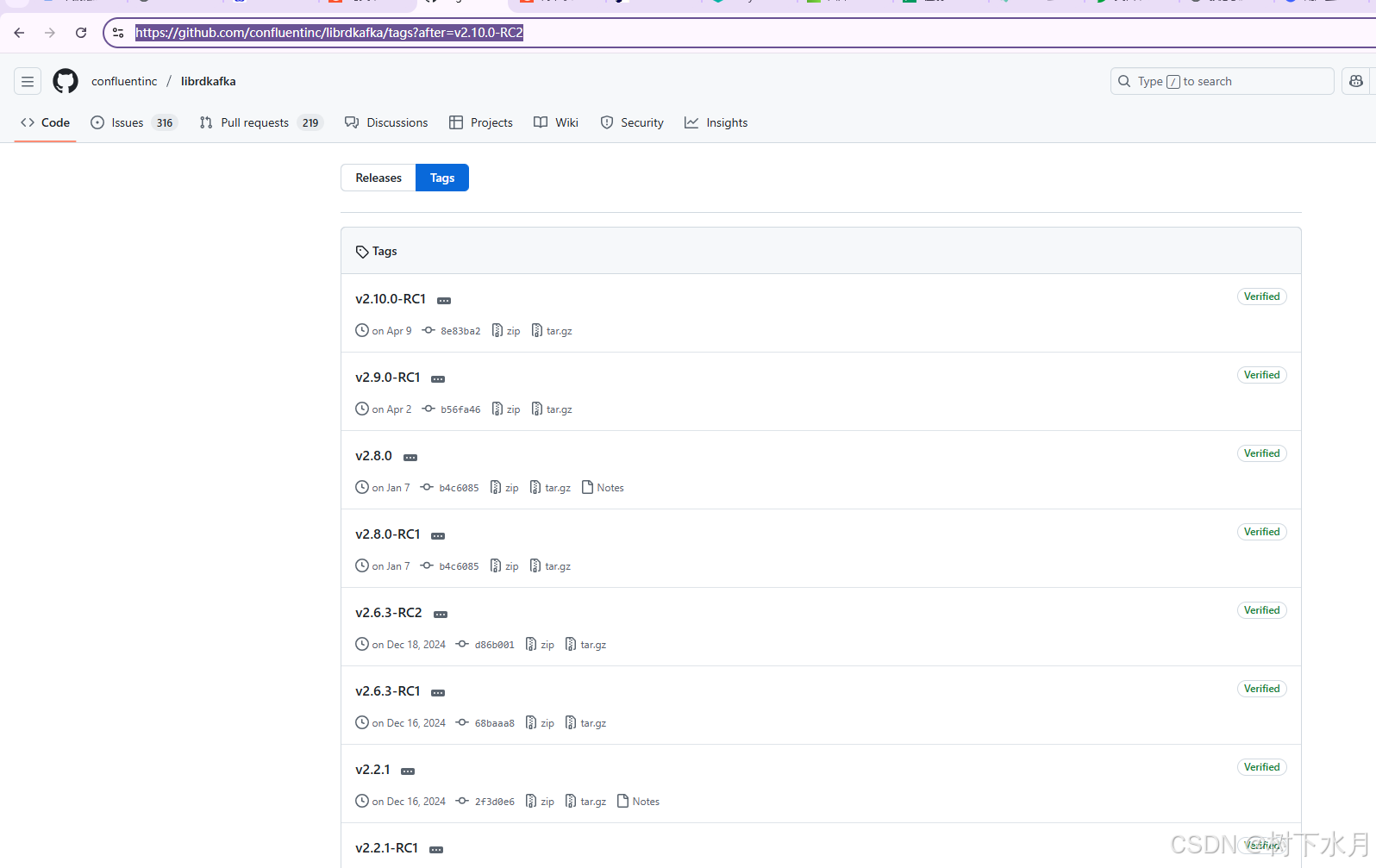Open commit 68baaa8 for v2.6.3-RC1
The image size is (1376, 868).
[485, 723]
